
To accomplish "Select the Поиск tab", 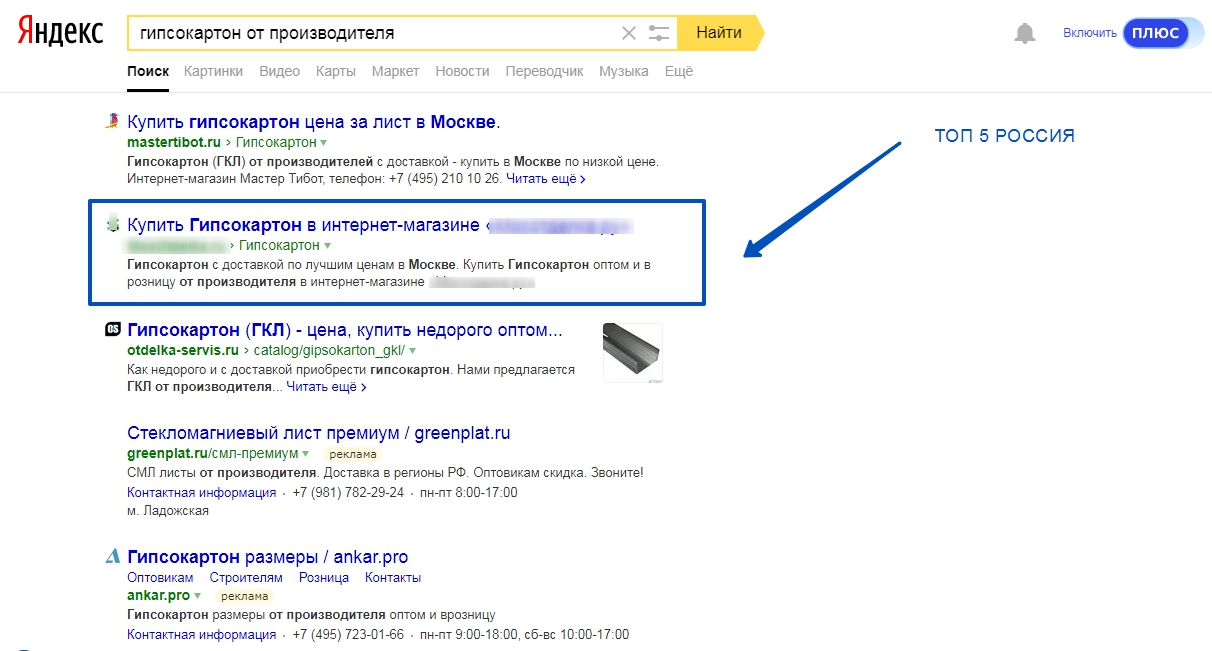I will click(148, 71).
